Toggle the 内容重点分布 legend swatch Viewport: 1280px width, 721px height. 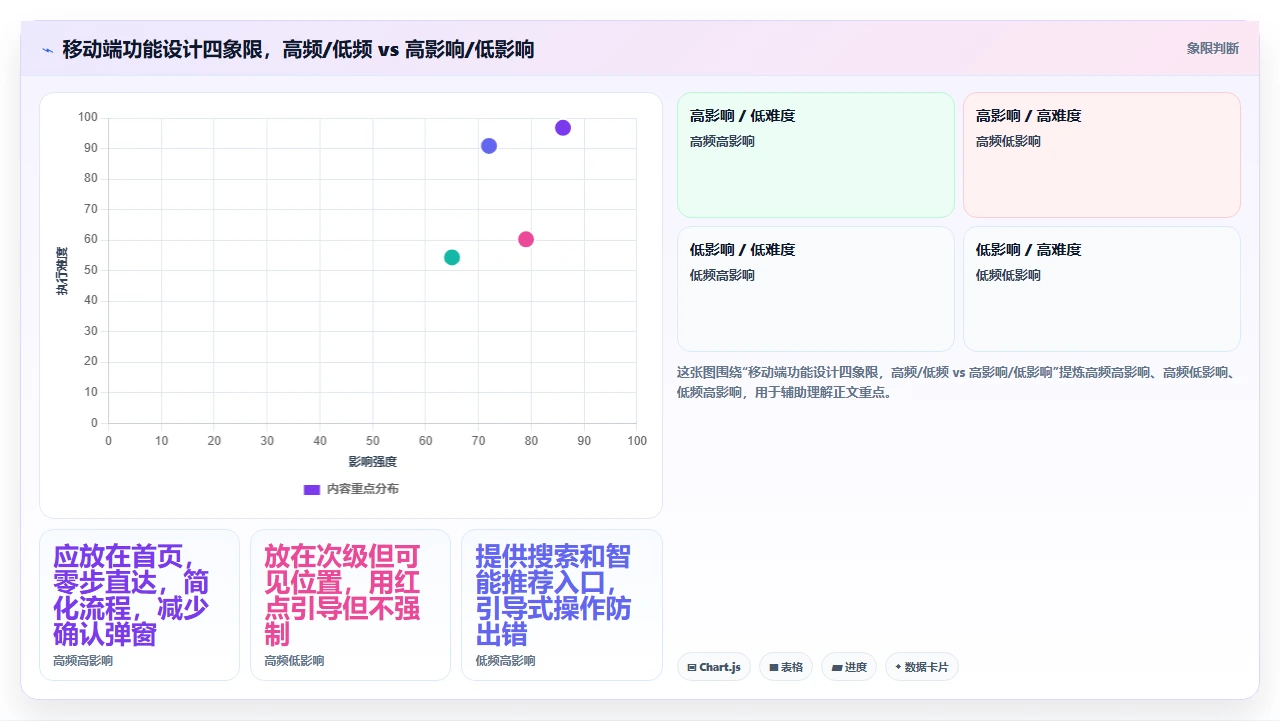[x=311, y=489]
